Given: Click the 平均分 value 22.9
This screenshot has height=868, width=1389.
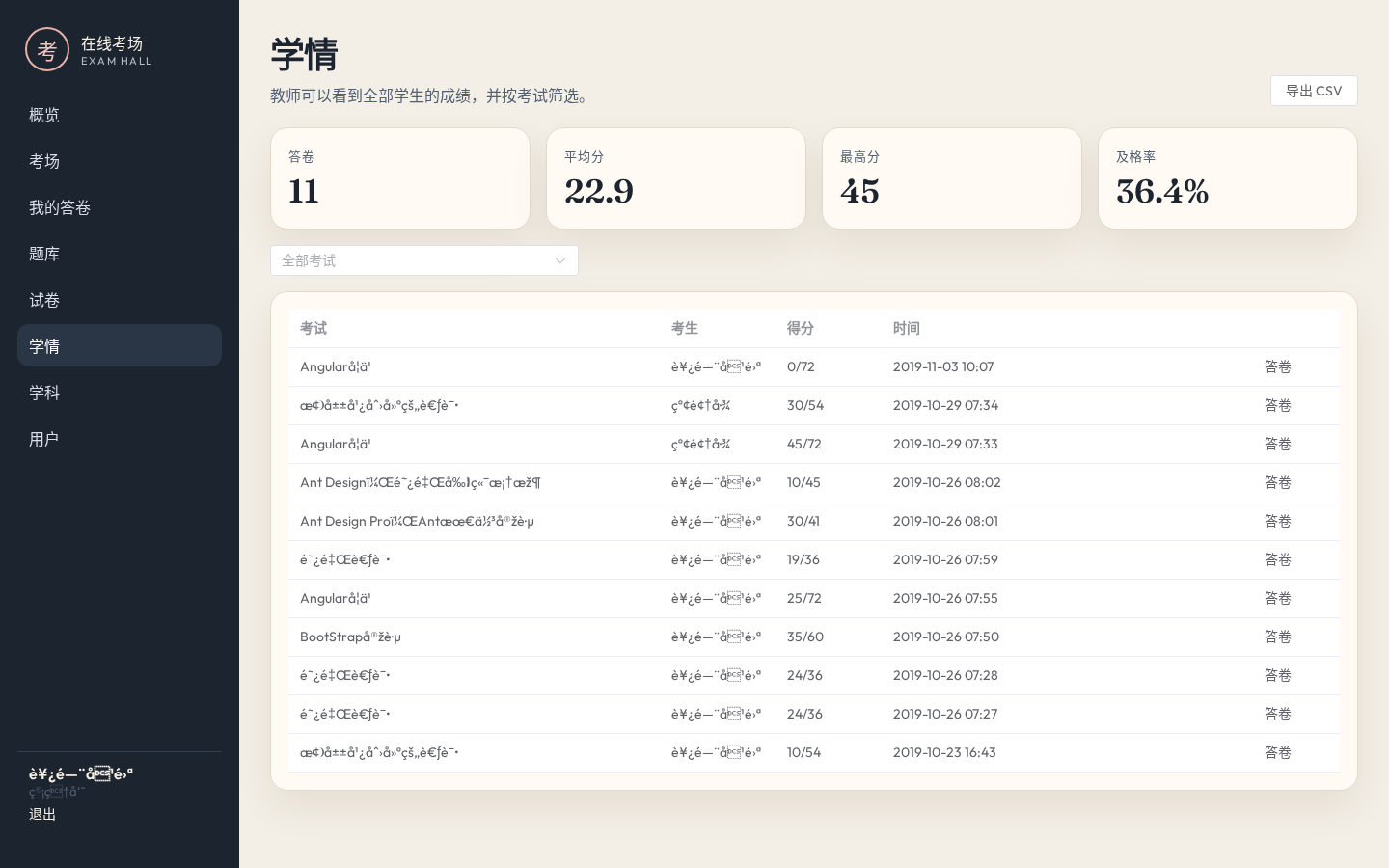Looking at the screenshot, I should (599, 191).
